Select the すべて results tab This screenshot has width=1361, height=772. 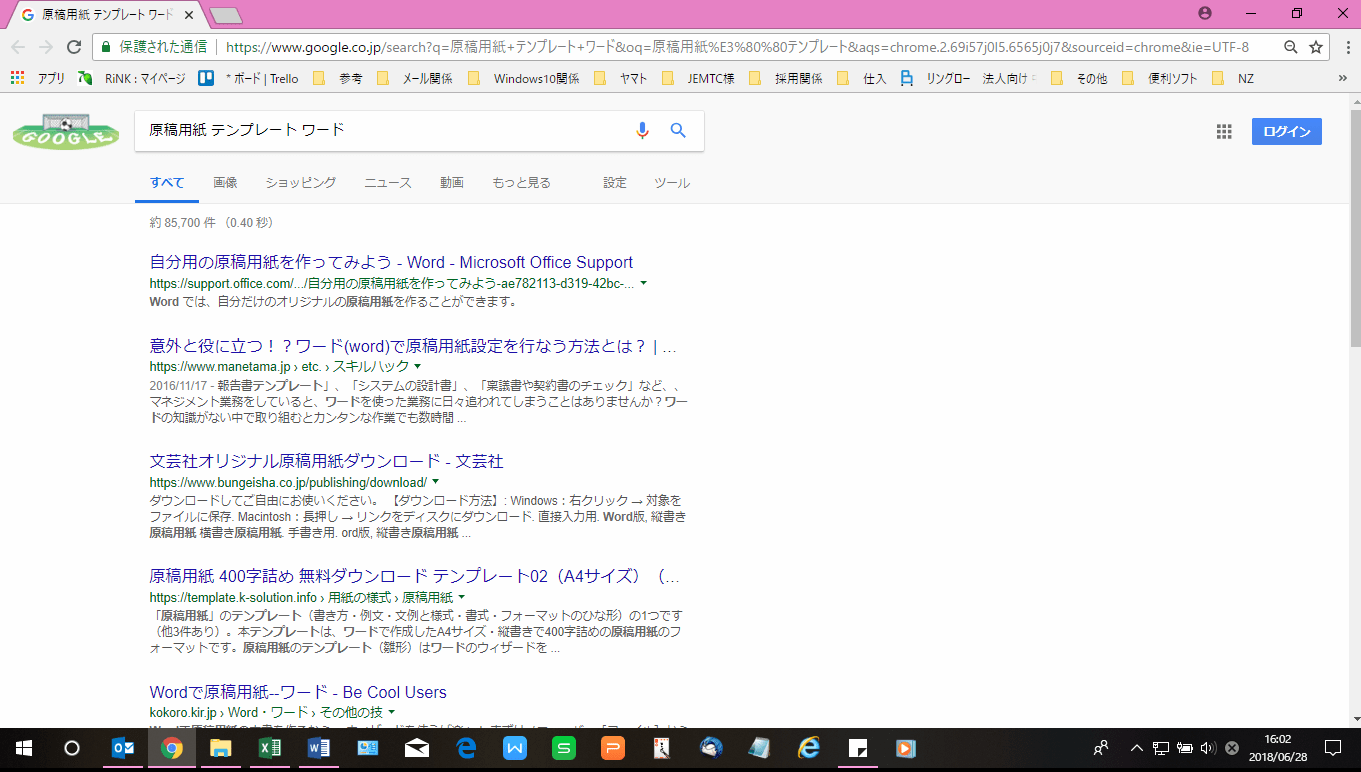coord(167,183)
